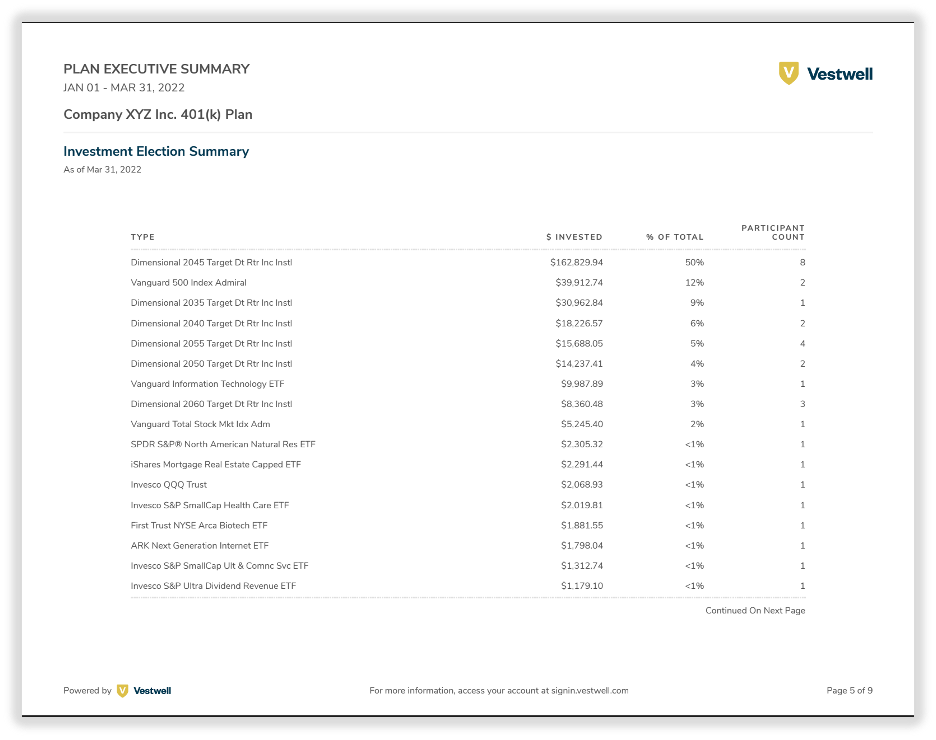
Task: Click the '$18,226.57' amount
Action: click(579, 323)
